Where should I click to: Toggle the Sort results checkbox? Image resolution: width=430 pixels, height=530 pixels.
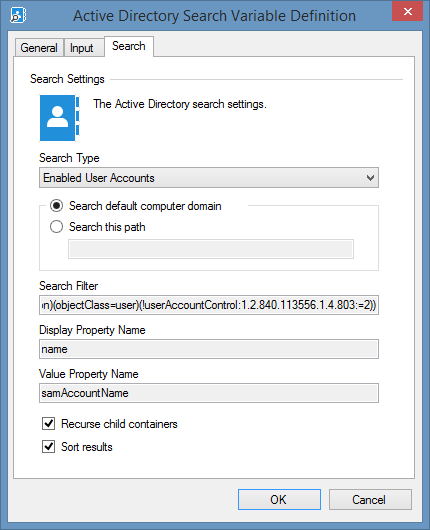[x=48, y=446]
